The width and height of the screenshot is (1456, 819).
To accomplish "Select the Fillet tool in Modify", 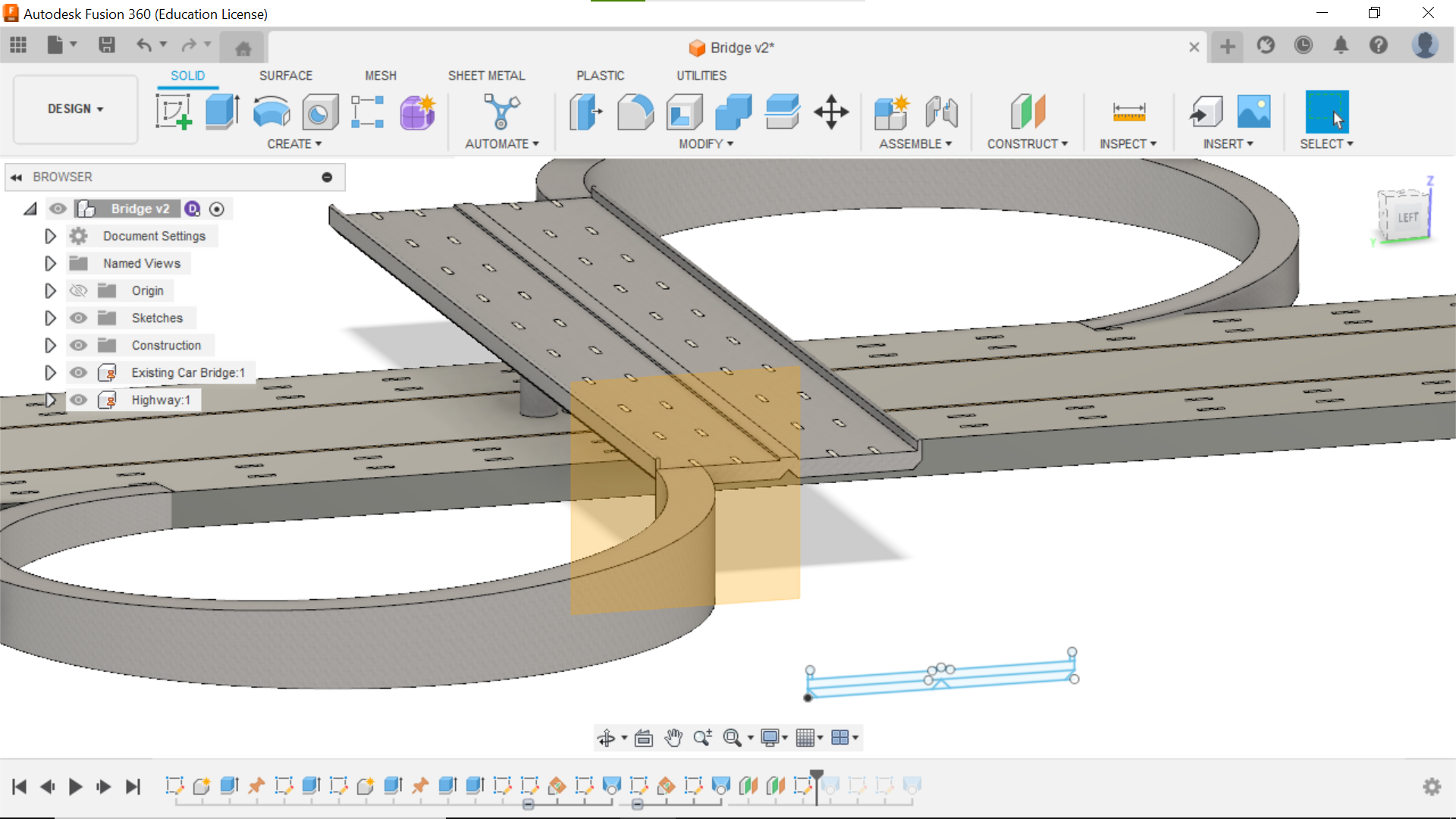I will [635, 111].
